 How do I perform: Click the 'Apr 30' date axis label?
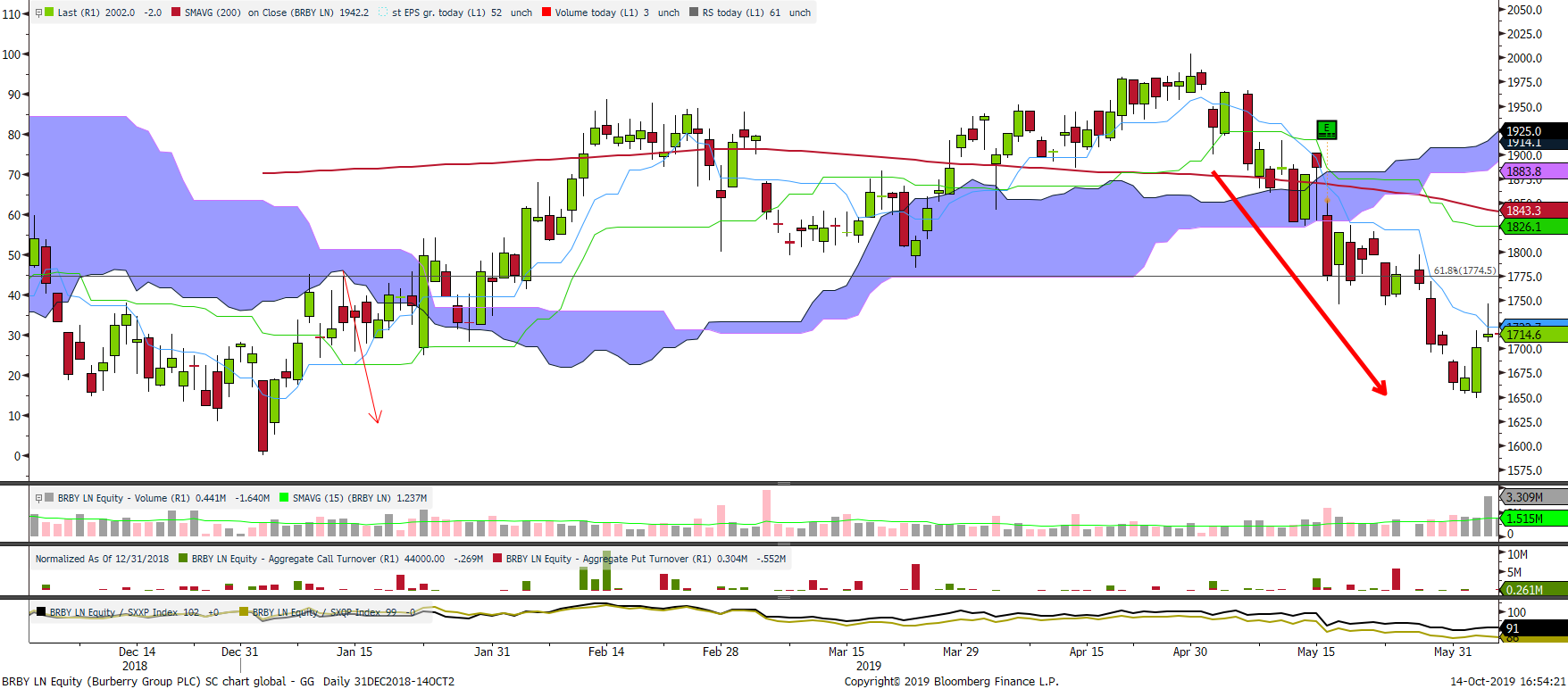coord(1190,652)
